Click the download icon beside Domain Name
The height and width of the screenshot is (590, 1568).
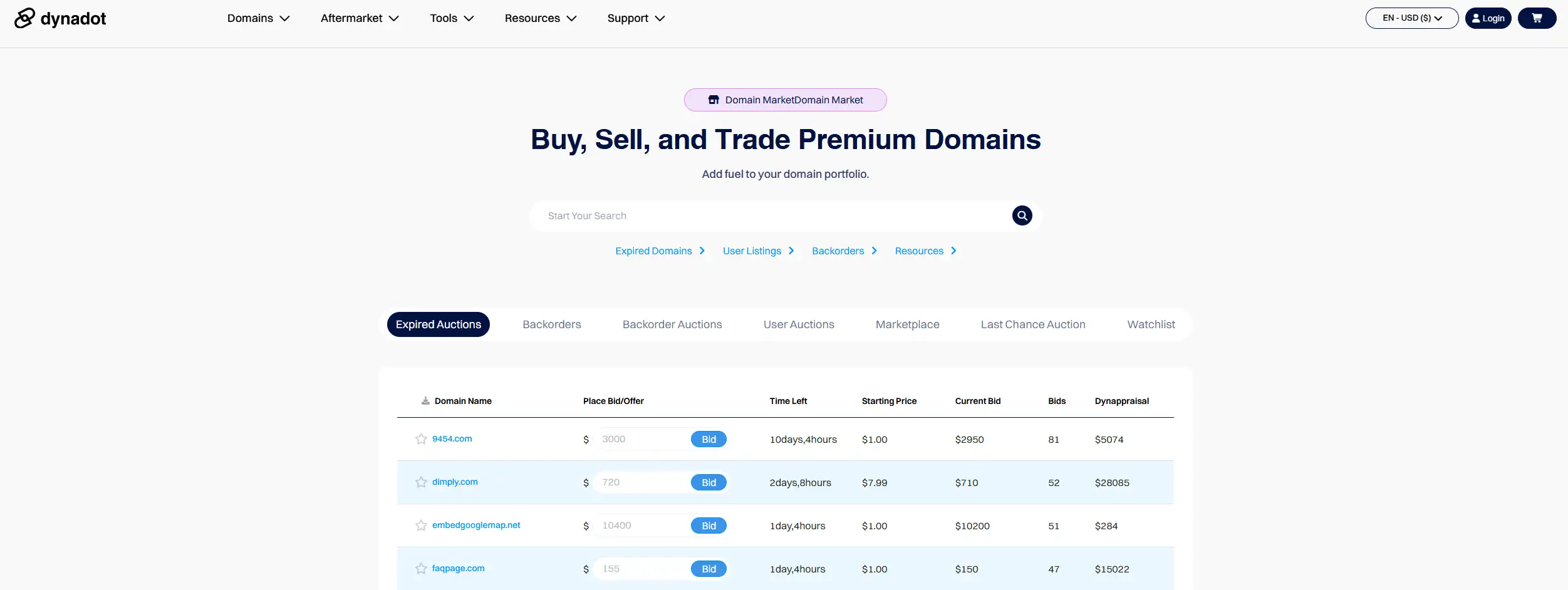(x=425, y=401)
